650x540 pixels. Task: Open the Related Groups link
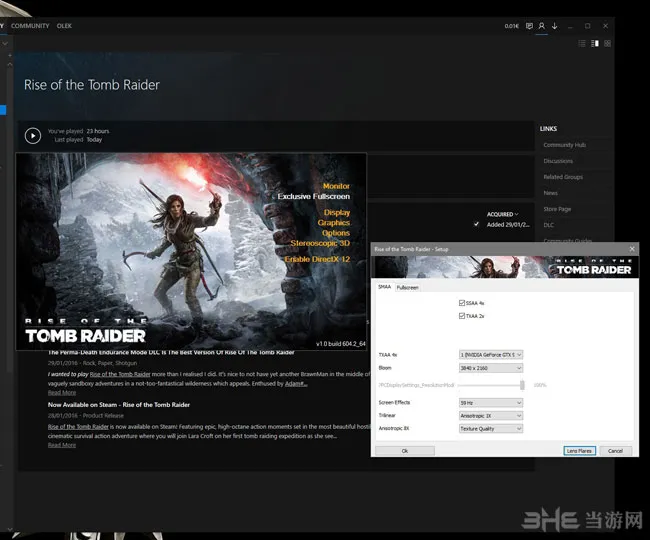tap(563, 177)
